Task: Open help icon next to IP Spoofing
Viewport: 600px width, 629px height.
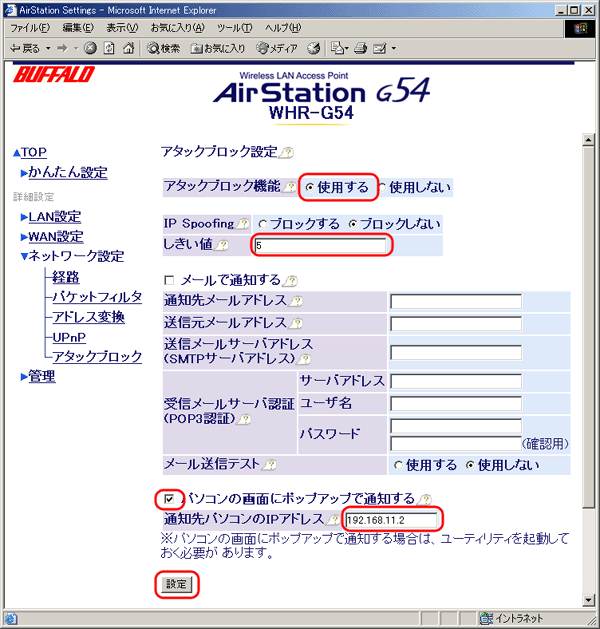Action: (243, 224)
